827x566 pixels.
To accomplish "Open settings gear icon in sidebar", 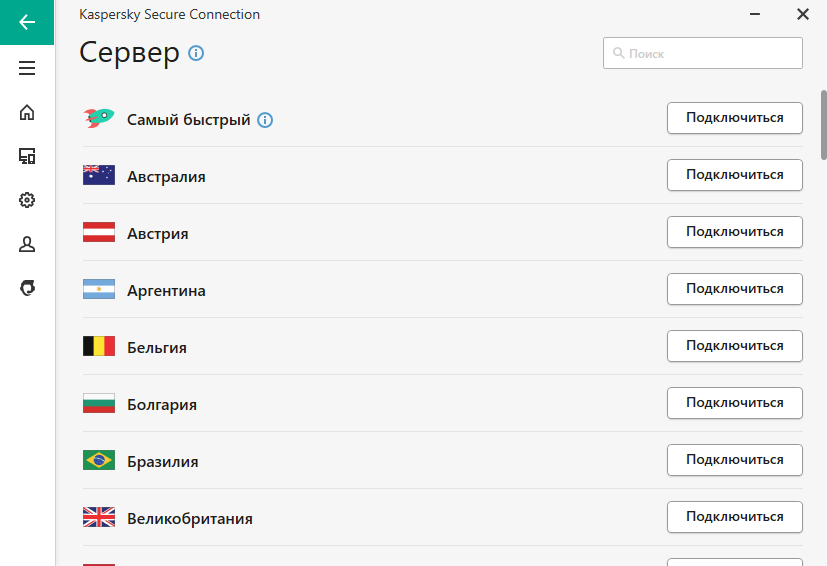I will tap(27, 200).
